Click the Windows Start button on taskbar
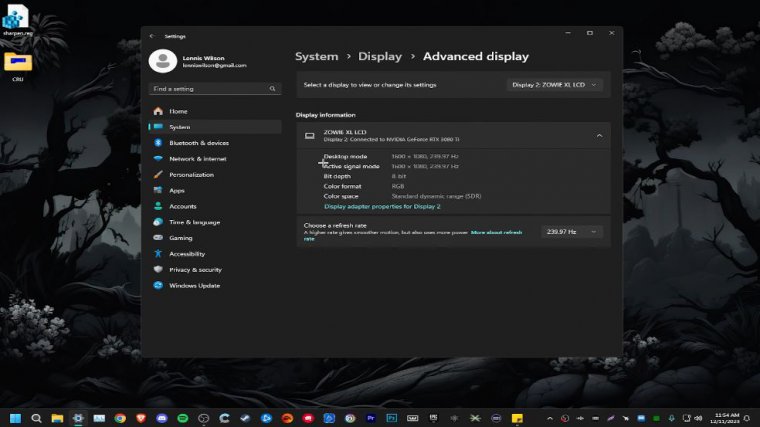The width and height of the screenshot is (760, 427). 16,417
